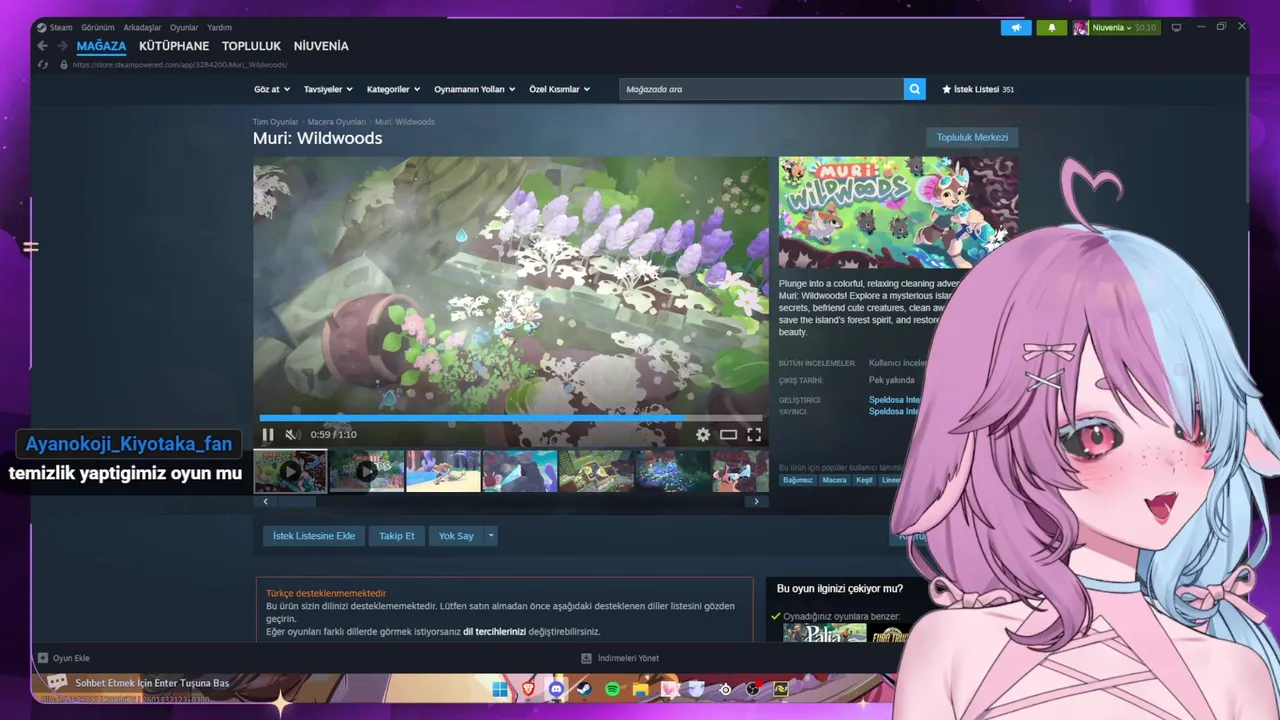
Task: Expand the Oynamanın Yolları dropdown
Action: [x=474, y=89]
